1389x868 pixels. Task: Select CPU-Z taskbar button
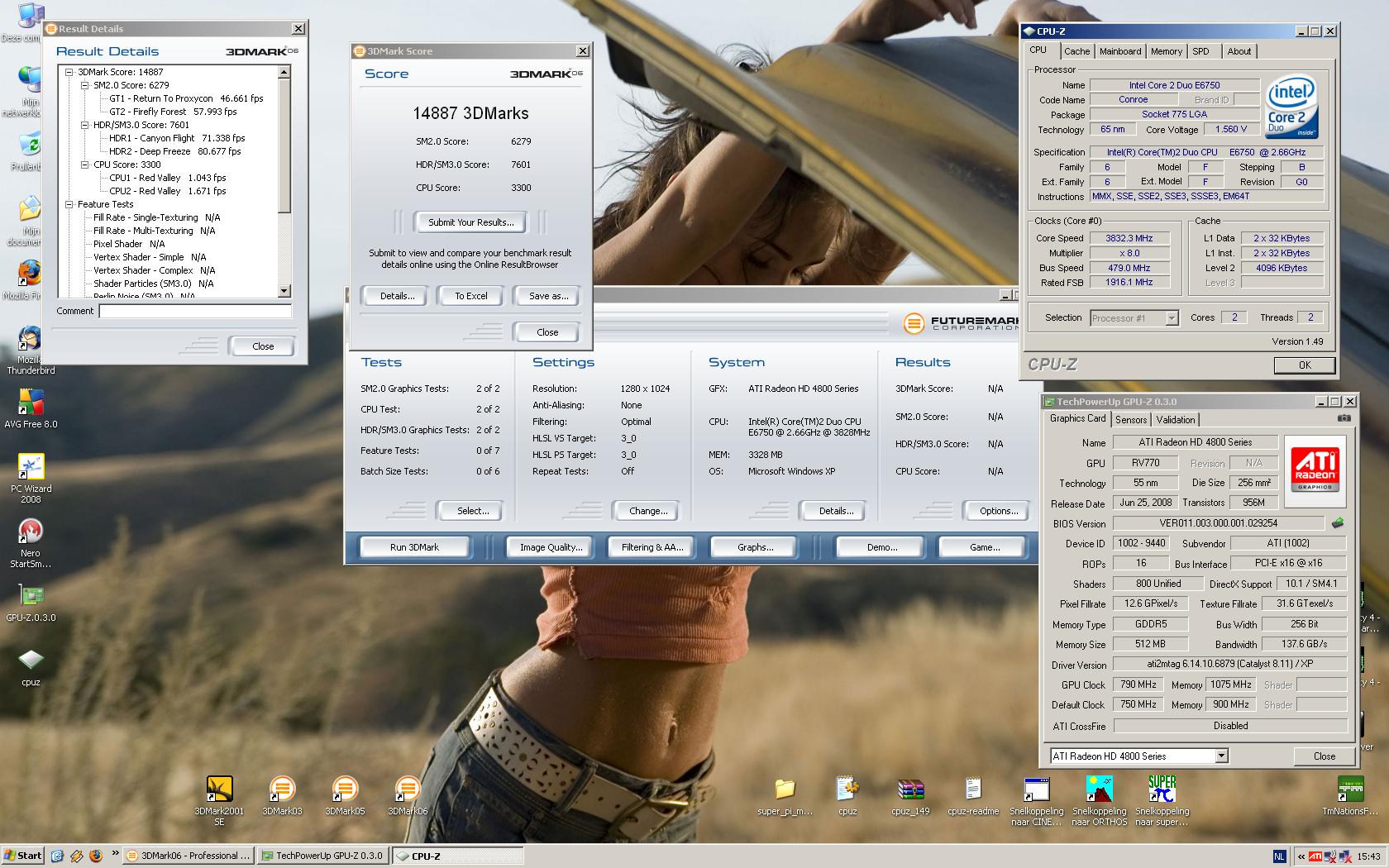click(x=457, y=856)
